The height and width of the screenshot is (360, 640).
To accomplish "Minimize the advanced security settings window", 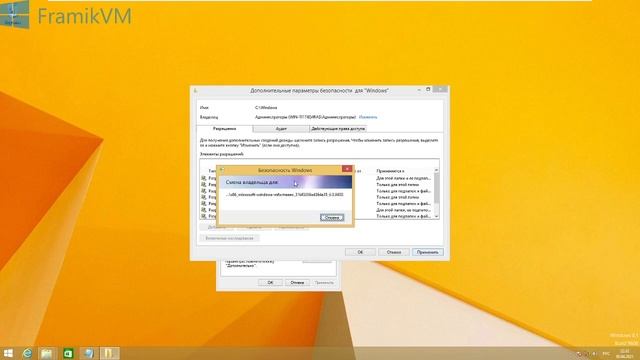I will (x=419, y=89).
